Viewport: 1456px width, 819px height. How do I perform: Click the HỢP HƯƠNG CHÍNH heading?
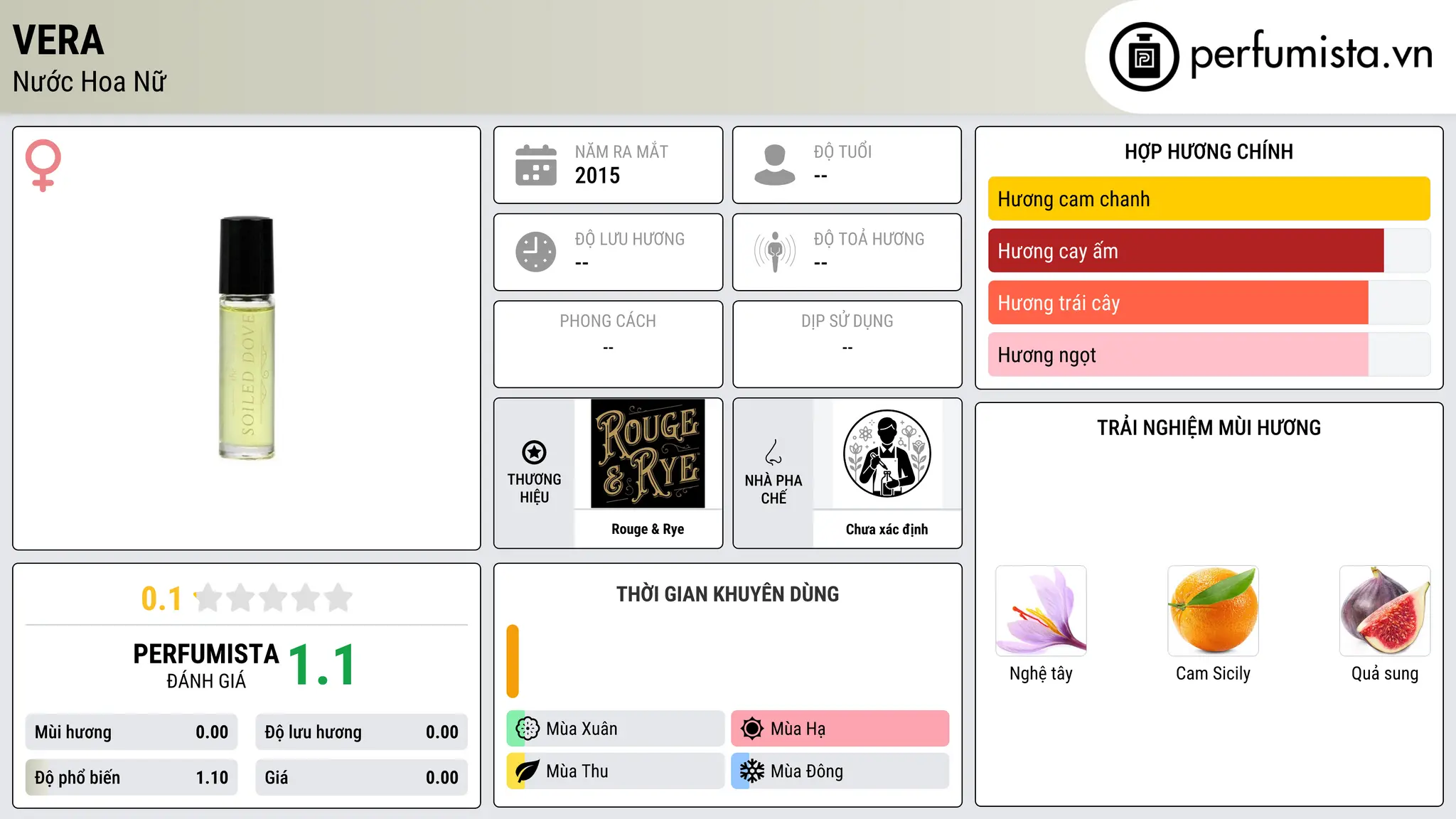pyautogui.click(x=1209, y=151)
